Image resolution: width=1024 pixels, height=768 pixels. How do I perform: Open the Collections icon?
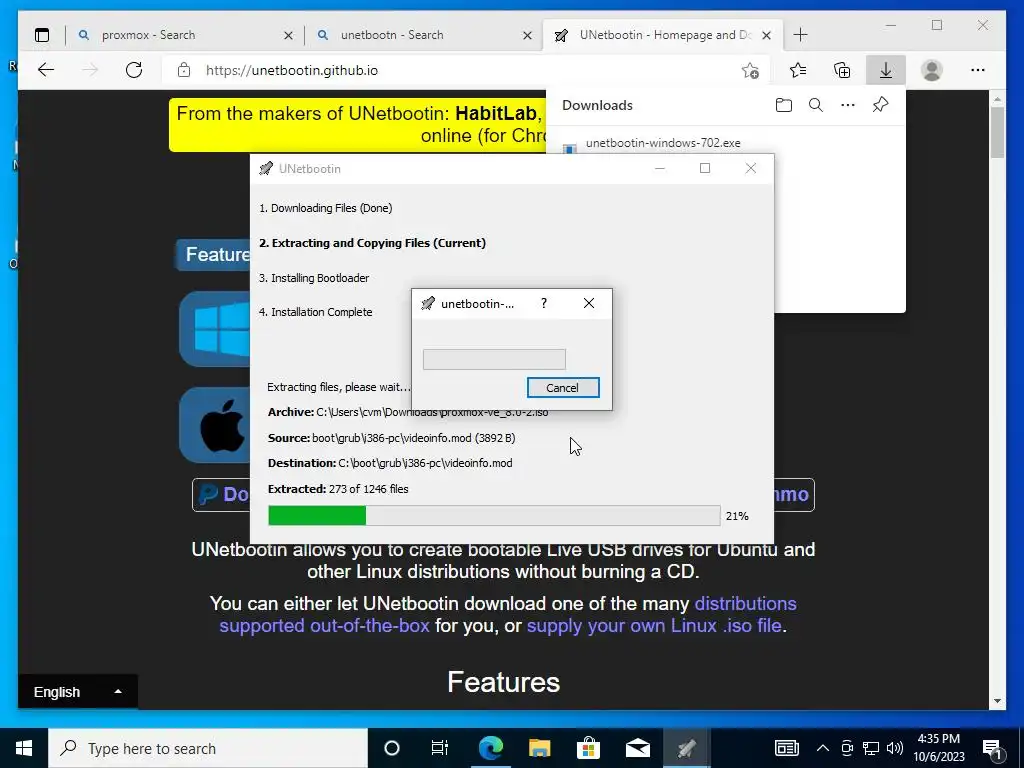coord(842,70)
